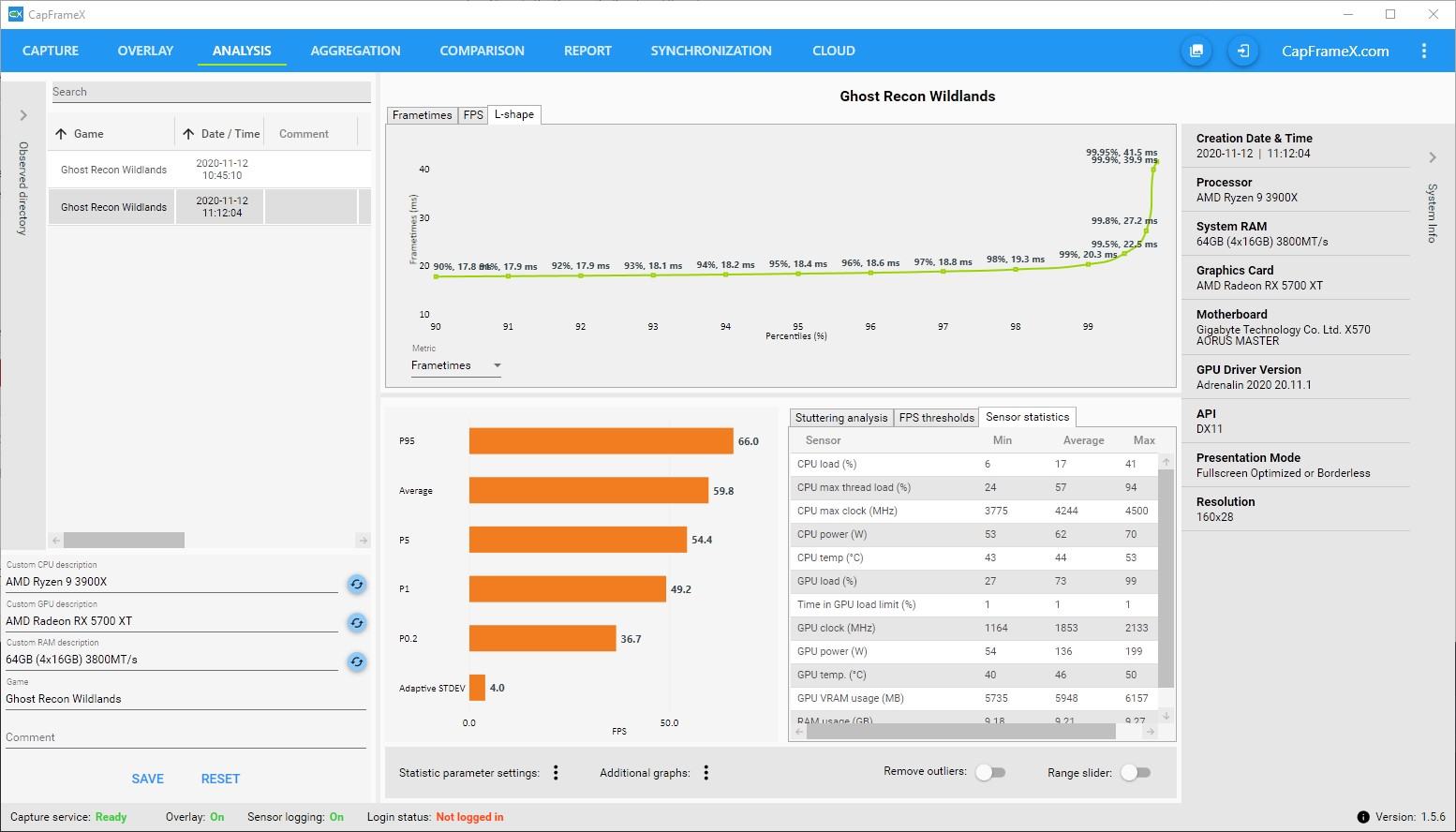
Task: Select the Sensor statistics tab
Action: tap(1027, 417)
